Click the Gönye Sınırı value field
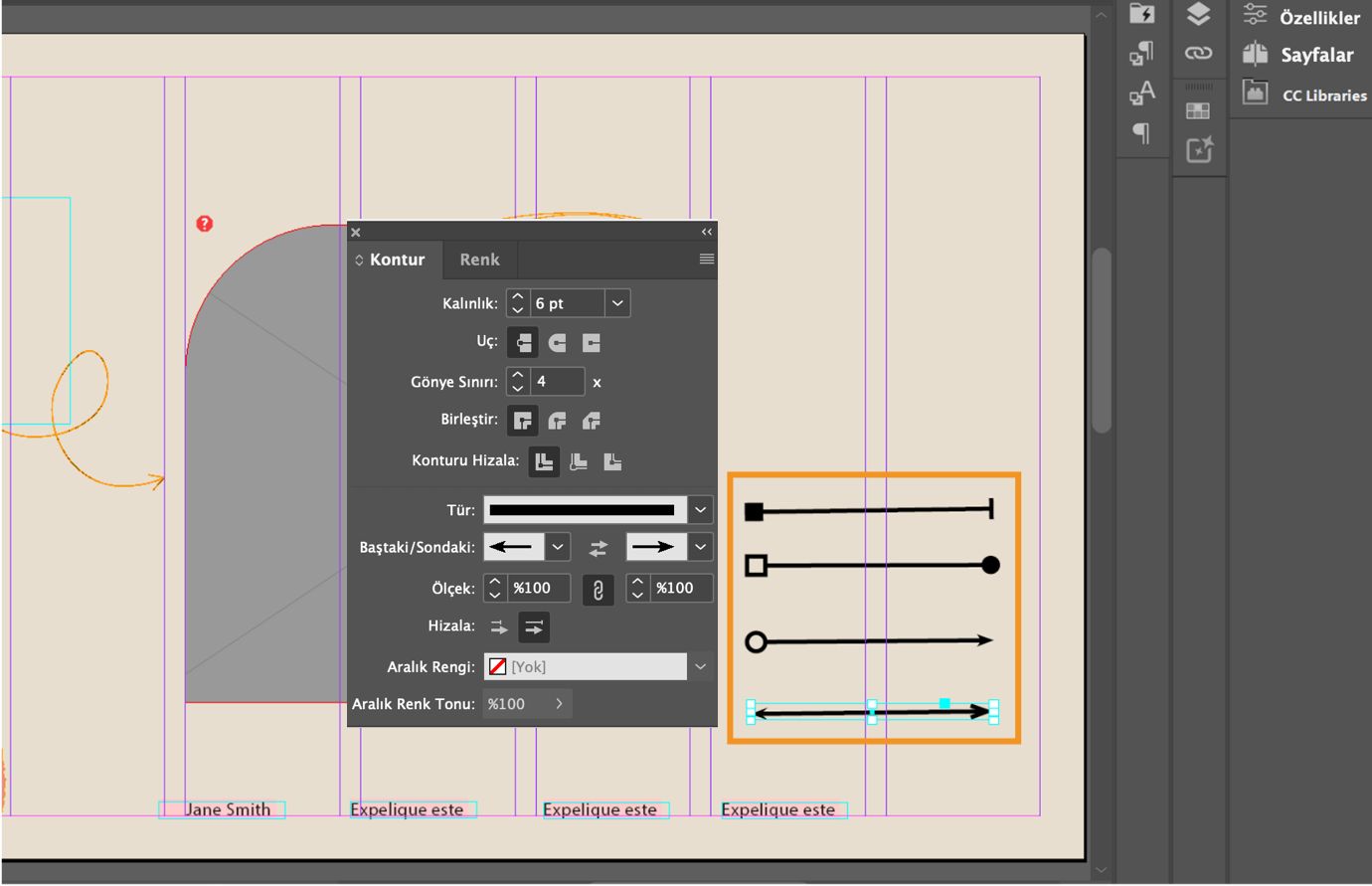 tap(557, 382)
